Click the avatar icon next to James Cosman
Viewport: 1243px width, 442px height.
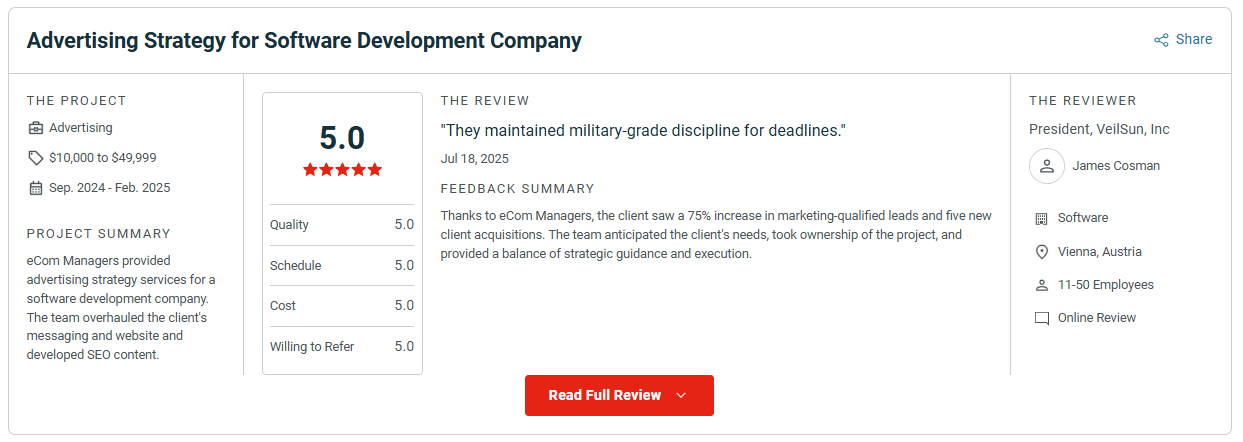point(1046,166)
